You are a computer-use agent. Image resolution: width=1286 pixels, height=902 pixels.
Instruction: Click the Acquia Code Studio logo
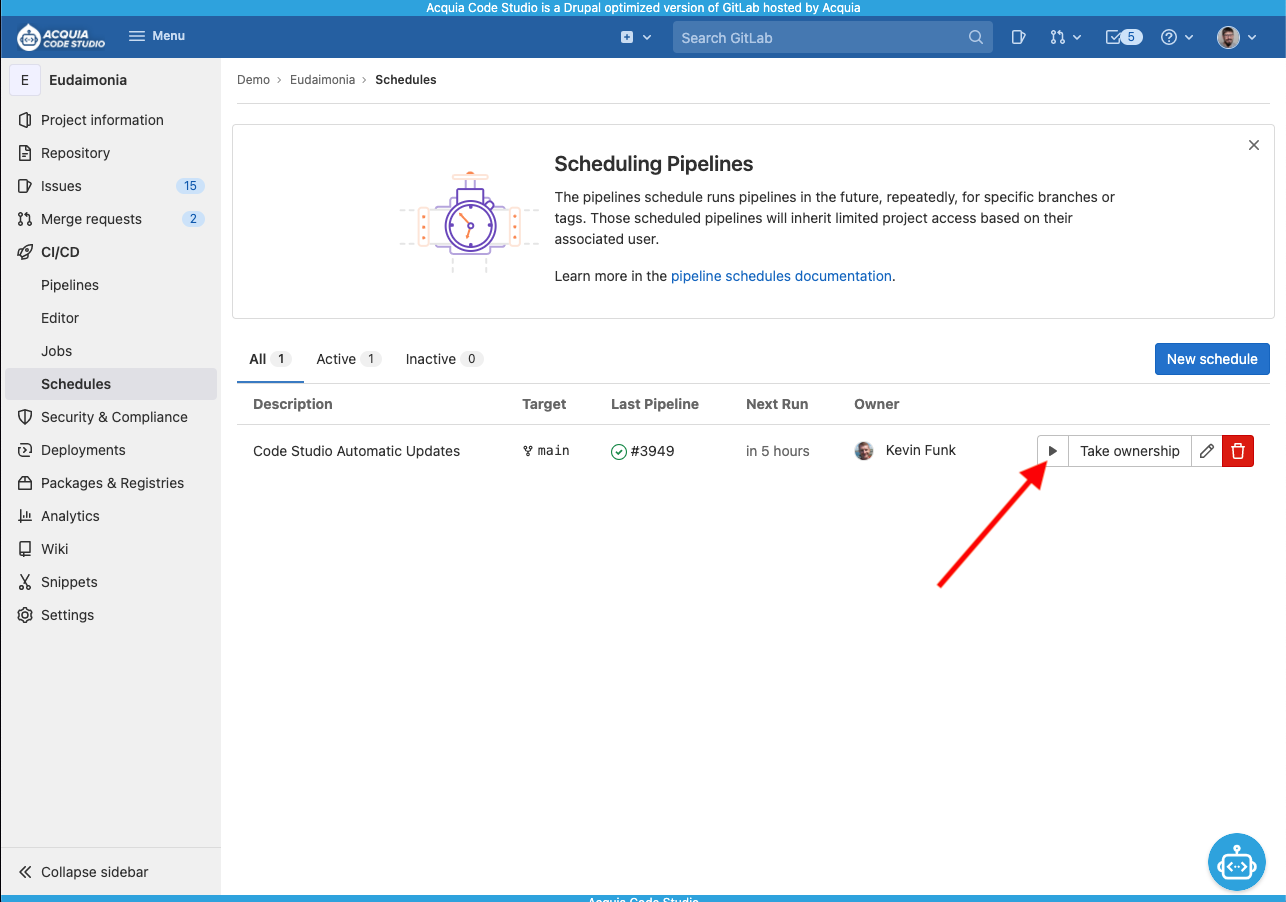pyautogui.click(x=61, y=37)
